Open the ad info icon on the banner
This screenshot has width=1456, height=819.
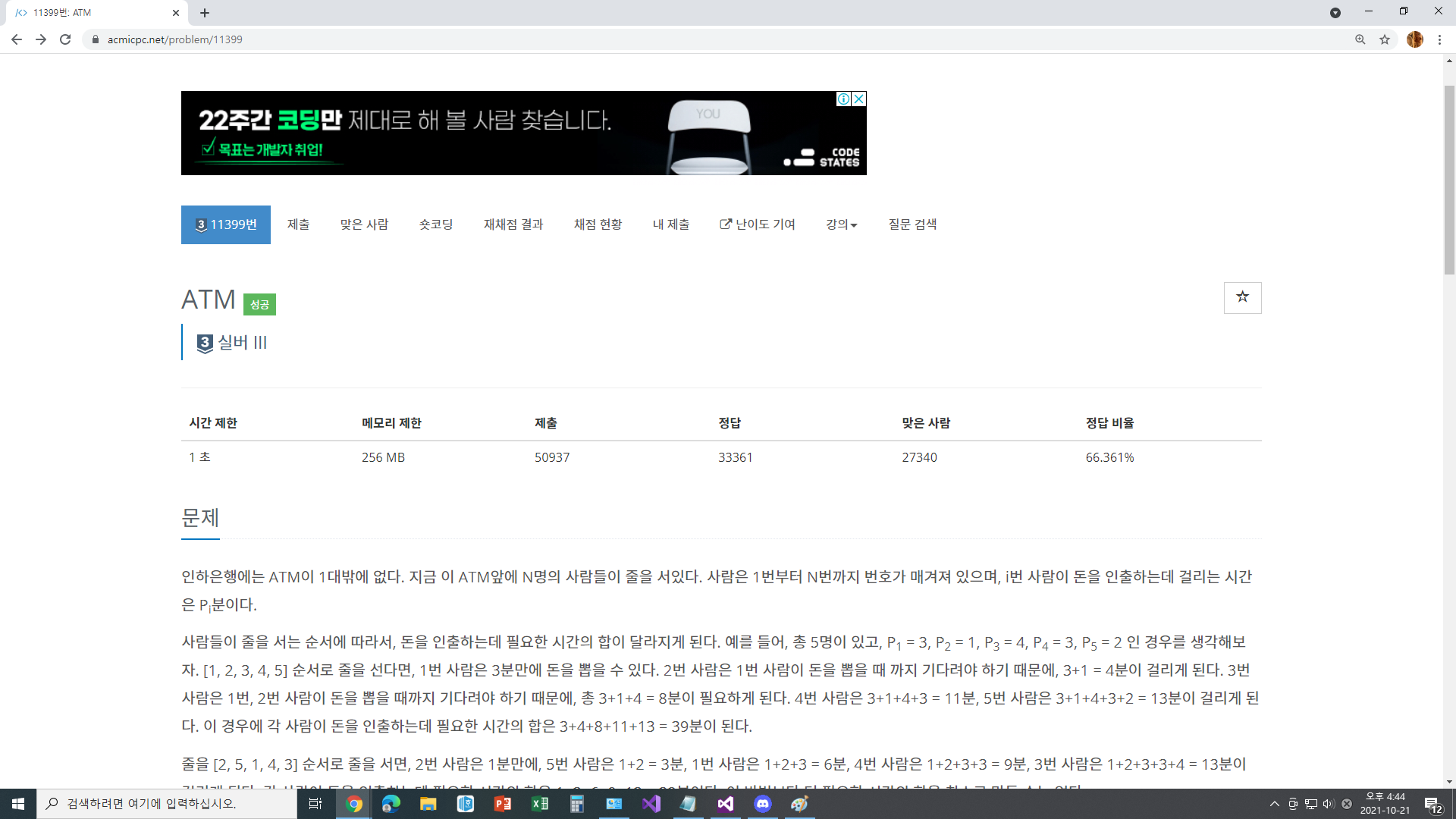pos(843,99)
